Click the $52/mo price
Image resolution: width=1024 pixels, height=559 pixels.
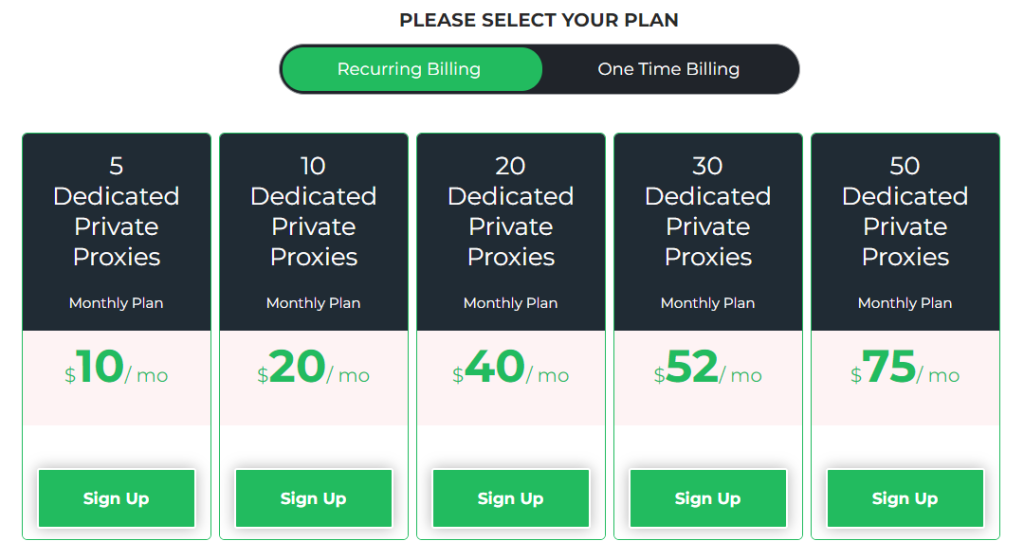coord(707,369)
